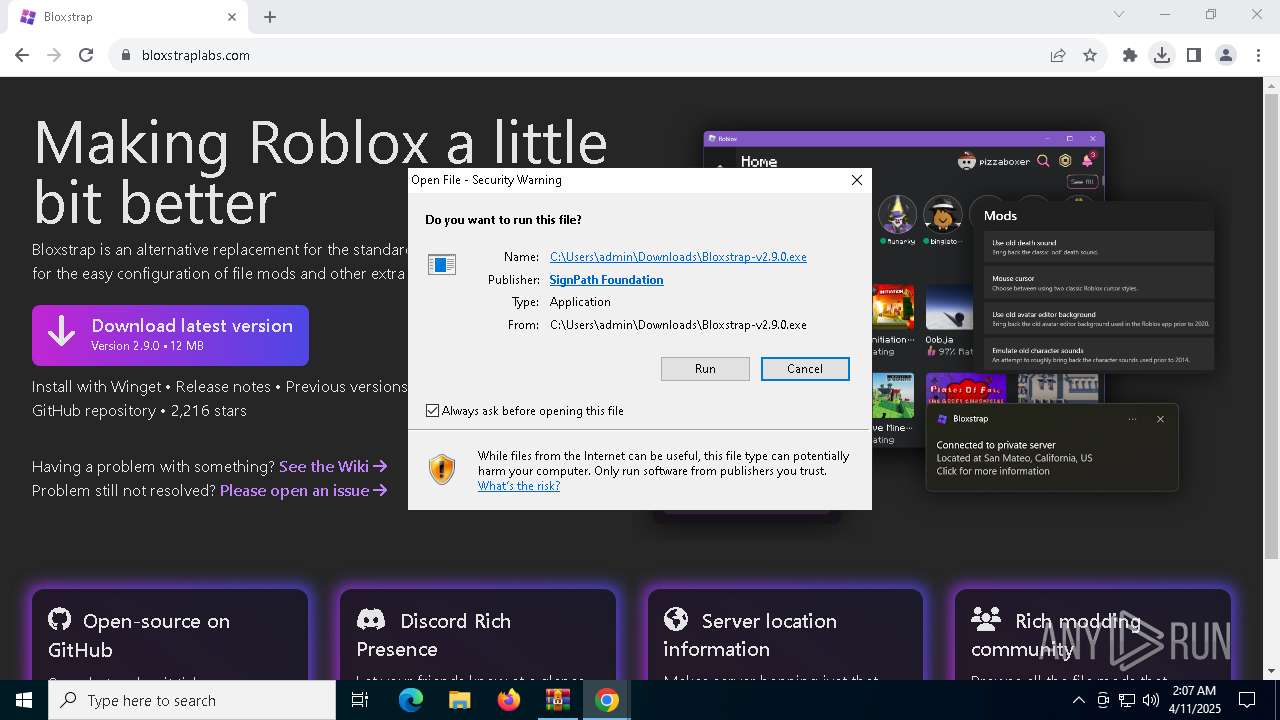The image size is (1280, 720).
Task: Reload the page with refresh icon
Action: pyautogui.click(x=86, y=55)
